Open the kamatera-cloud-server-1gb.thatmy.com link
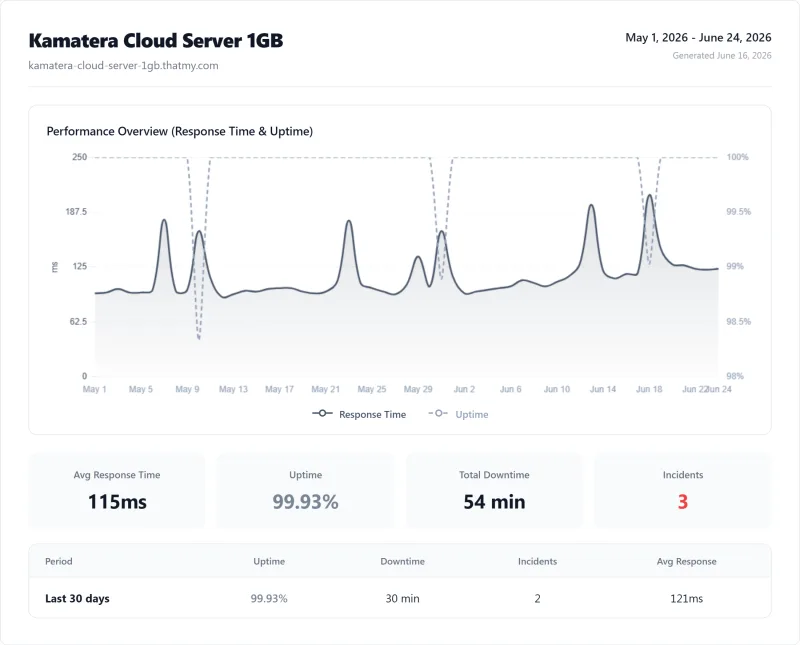Screen dimensions: 800x645 point(123,65)
